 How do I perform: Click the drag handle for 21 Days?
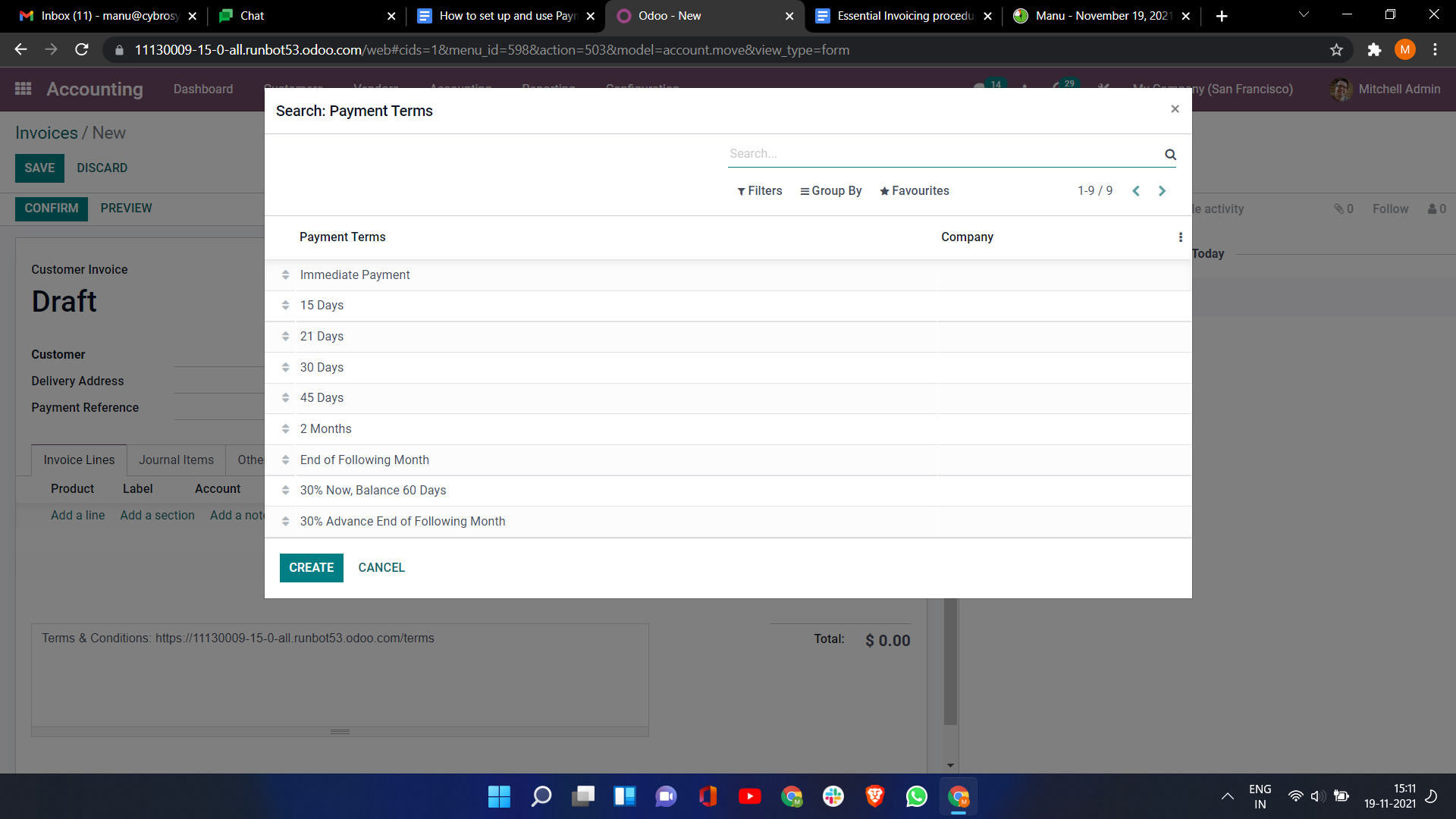pyautogui.click(x=285, y=336)
